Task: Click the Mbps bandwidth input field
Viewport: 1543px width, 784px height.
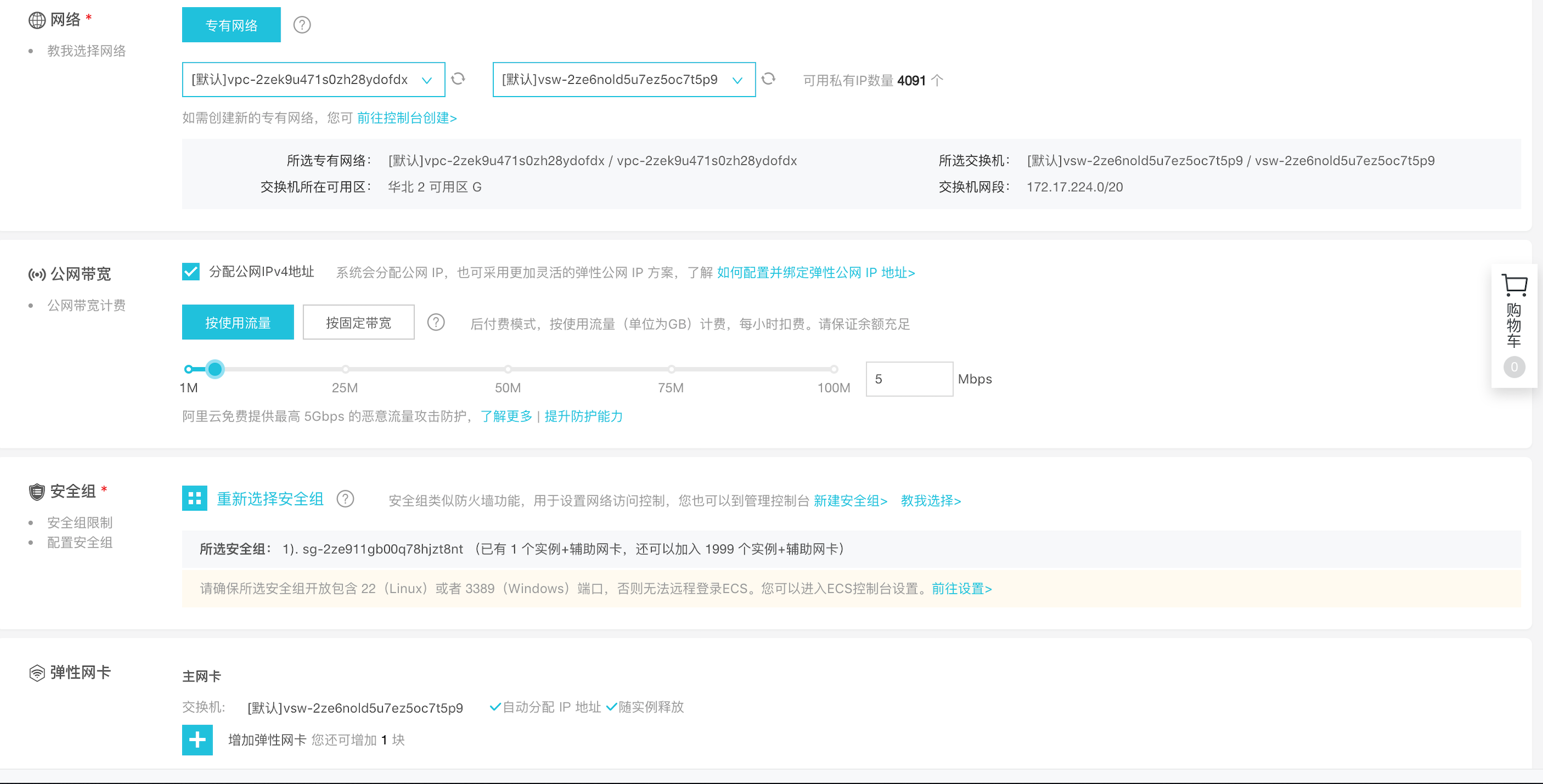Action: [909, 379]
